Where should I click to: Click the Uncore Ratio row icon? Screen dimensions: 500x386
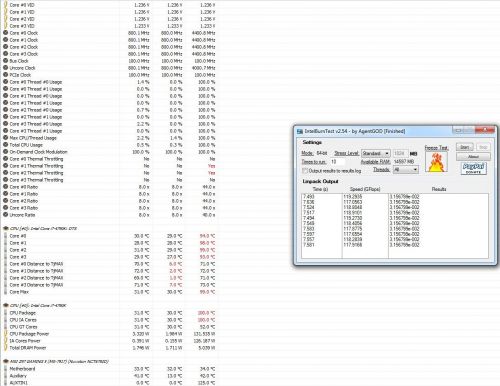click(x=5, y=215)
